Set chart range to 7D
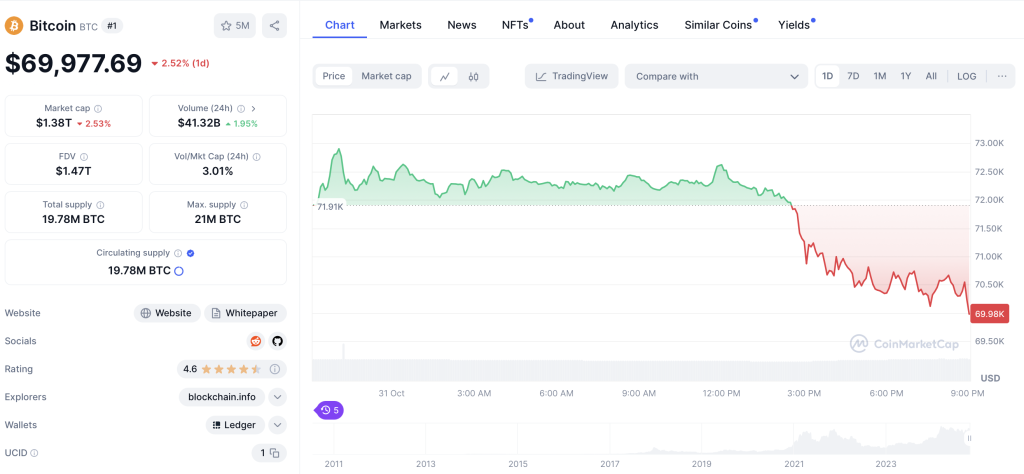1024x474 pixels. 853,76
